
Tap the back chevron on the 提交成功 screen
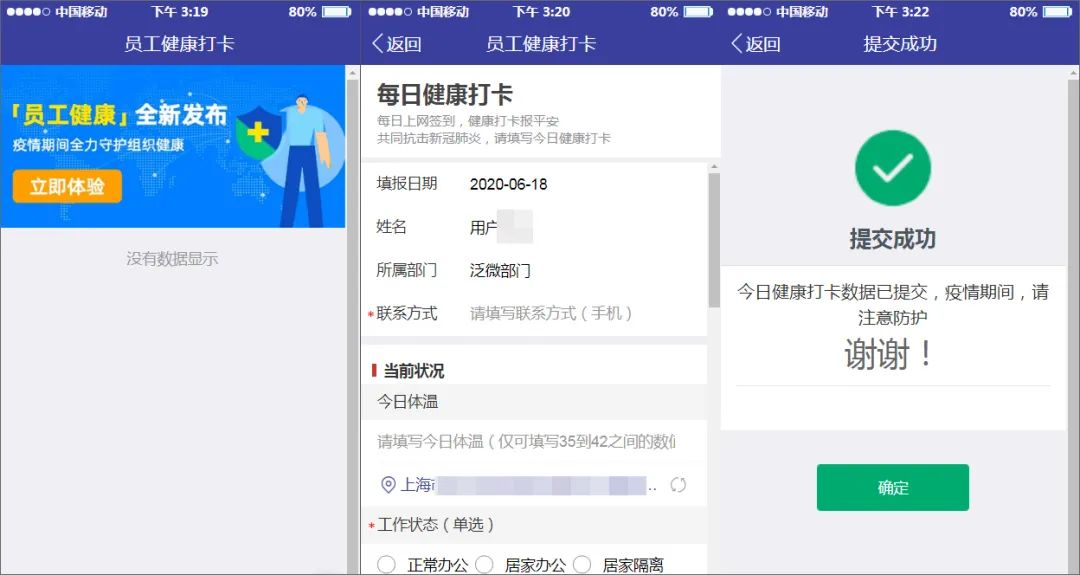point(737,43)
